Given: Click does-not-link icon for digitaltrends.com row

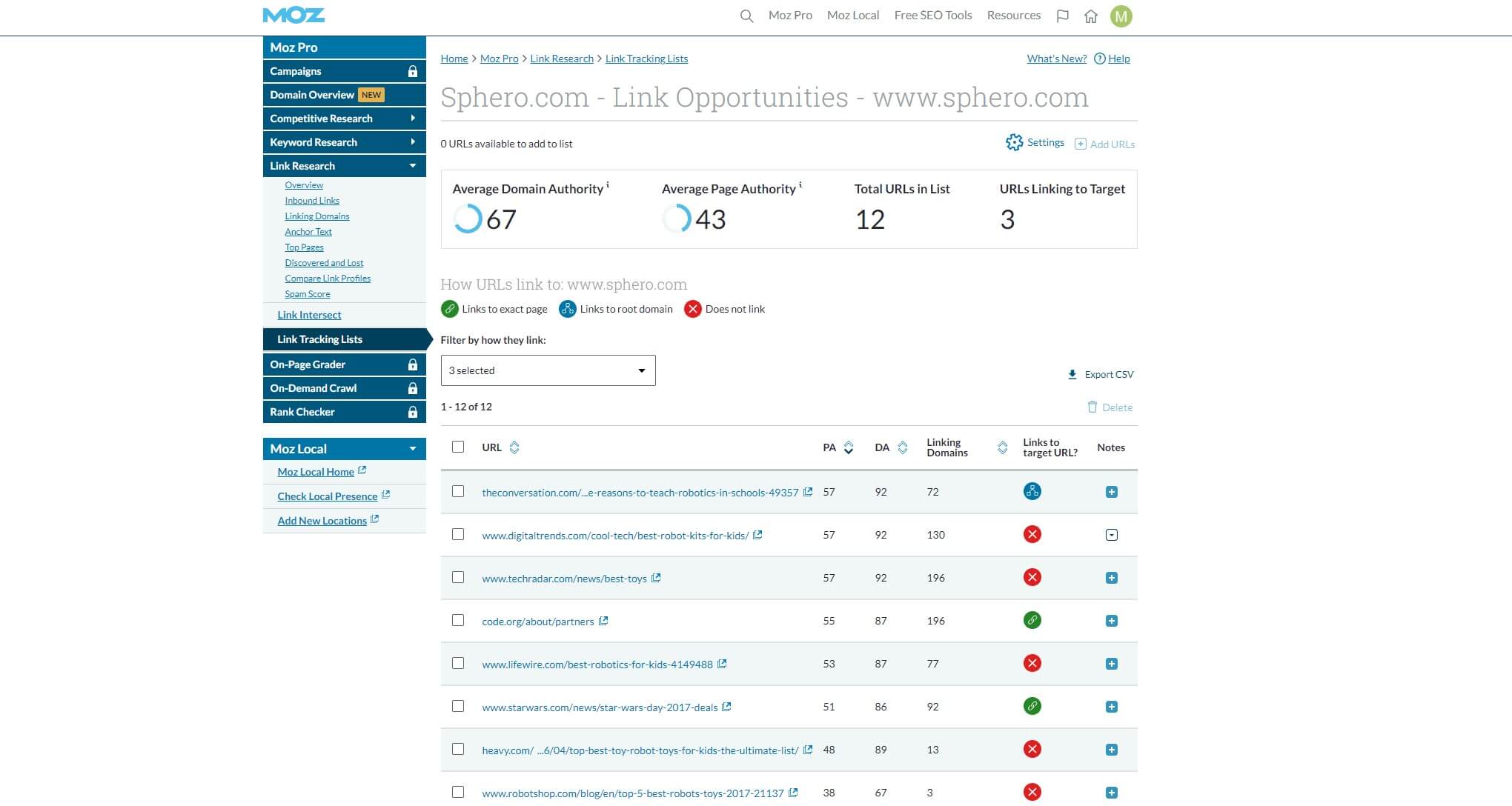Looking at the screenshot, I should pyautogui.click(x=1032, y=534).
